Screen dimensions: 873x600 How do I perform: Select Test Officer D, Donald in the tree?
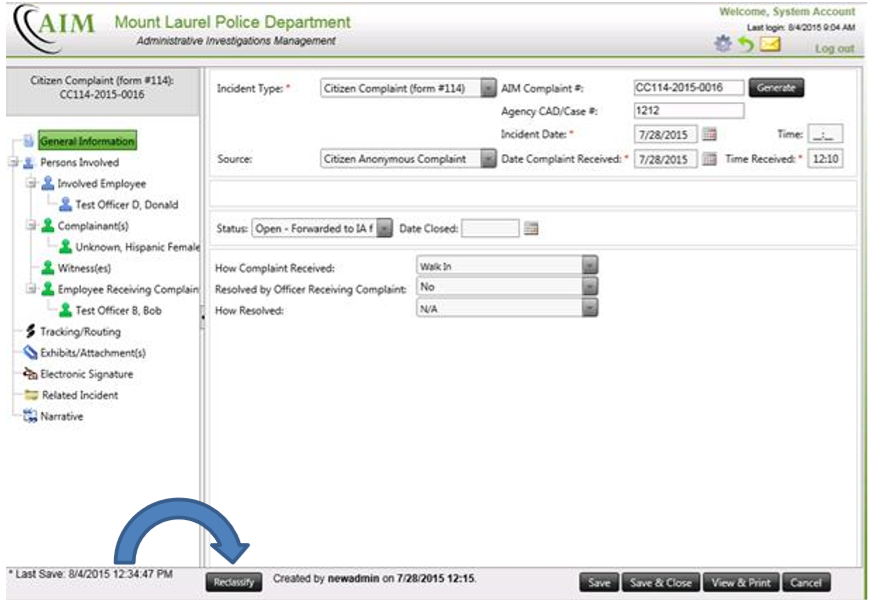126,205
